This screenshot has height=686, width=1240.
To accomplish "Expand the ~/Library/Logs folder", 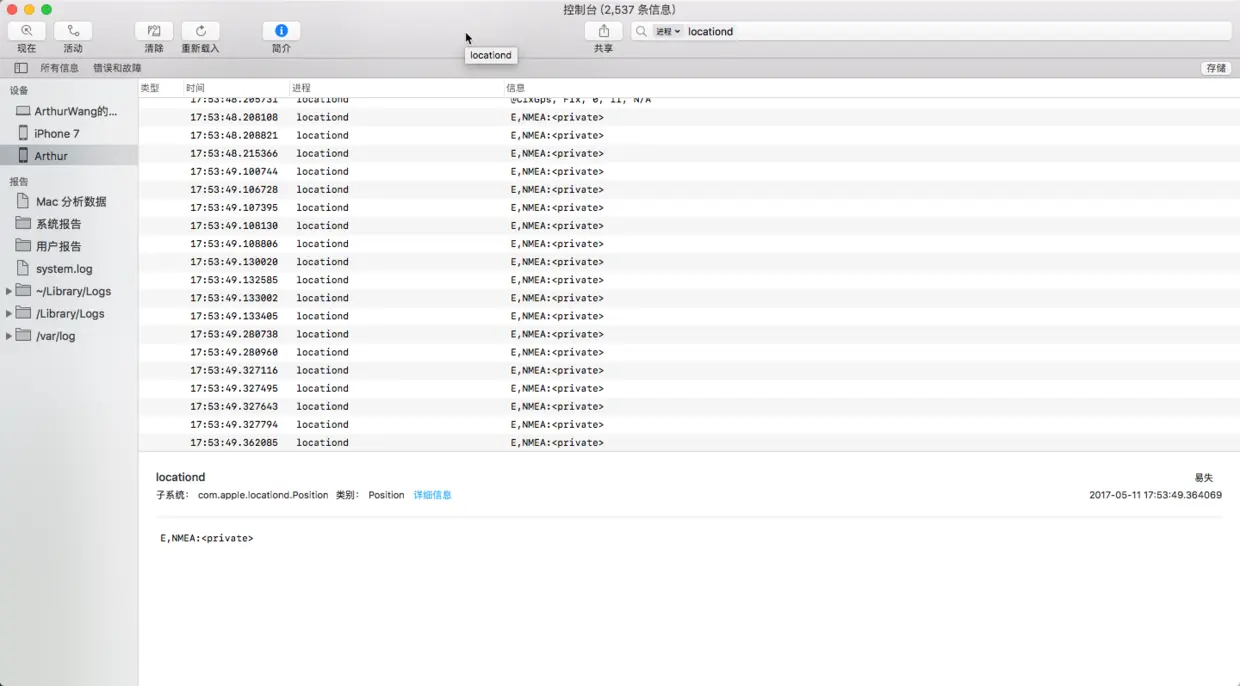I will 9,291.
